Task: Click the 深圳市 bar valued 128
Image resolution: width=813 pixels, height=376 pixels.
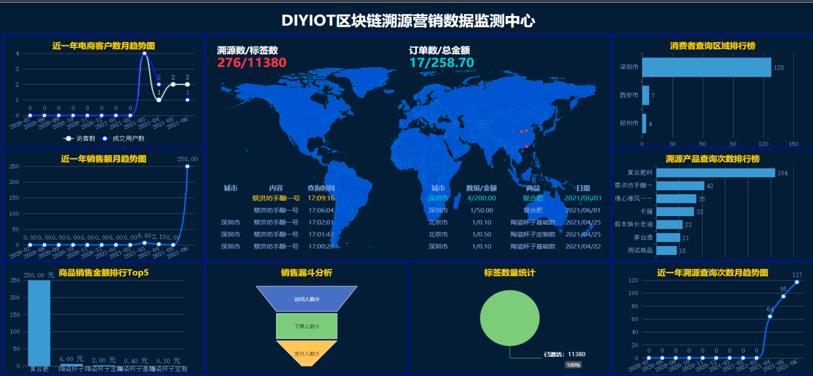Action: (707, 67)
